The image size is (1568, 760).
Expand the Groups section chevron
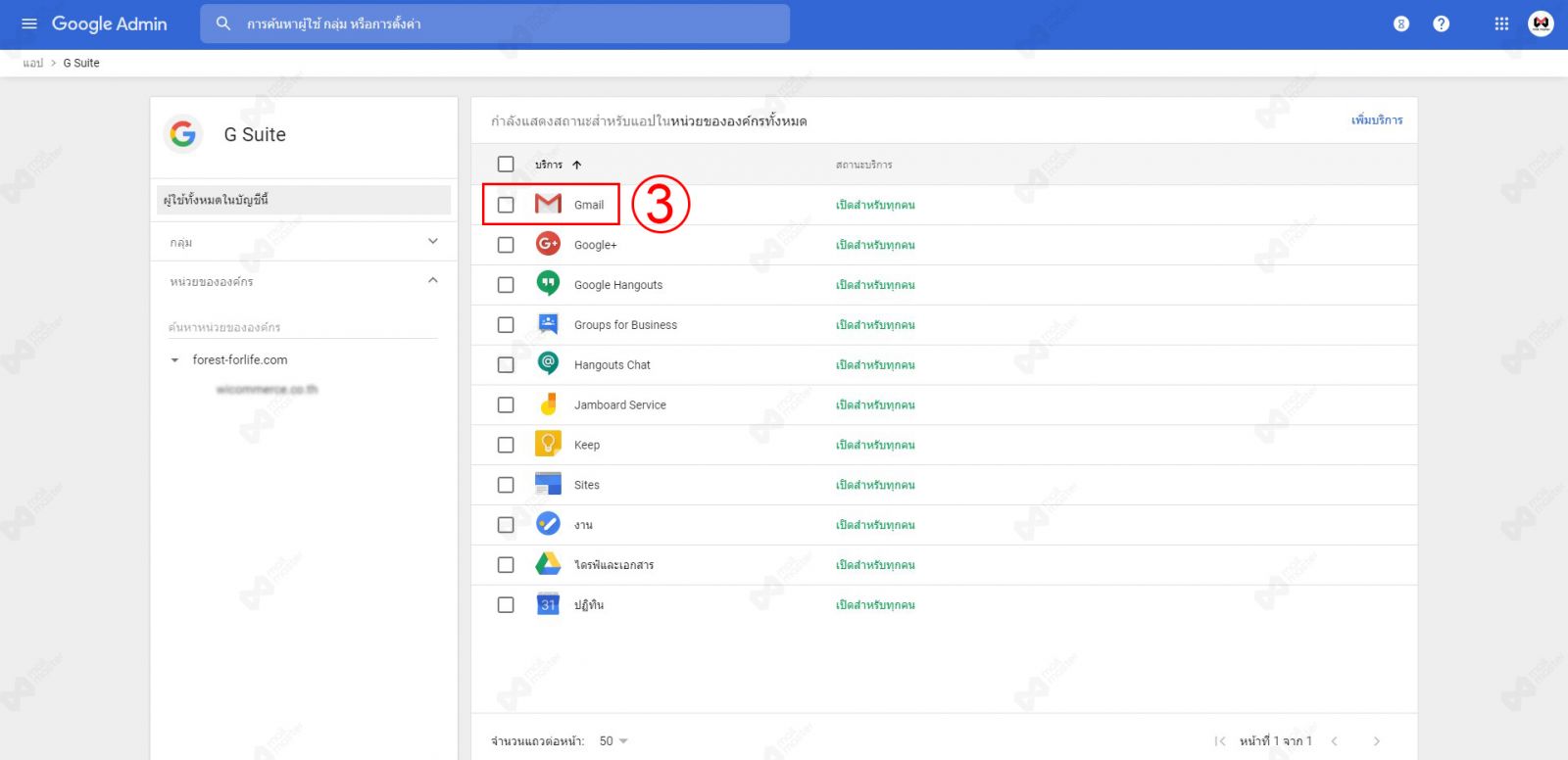433,242
